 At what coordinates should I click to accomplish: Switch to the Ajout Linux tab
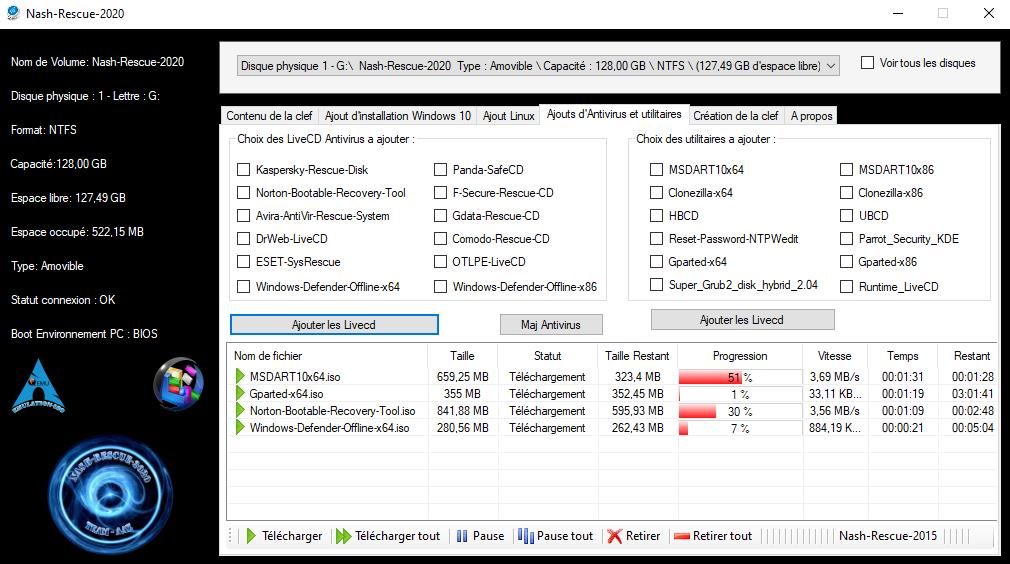tap(509, 115)
